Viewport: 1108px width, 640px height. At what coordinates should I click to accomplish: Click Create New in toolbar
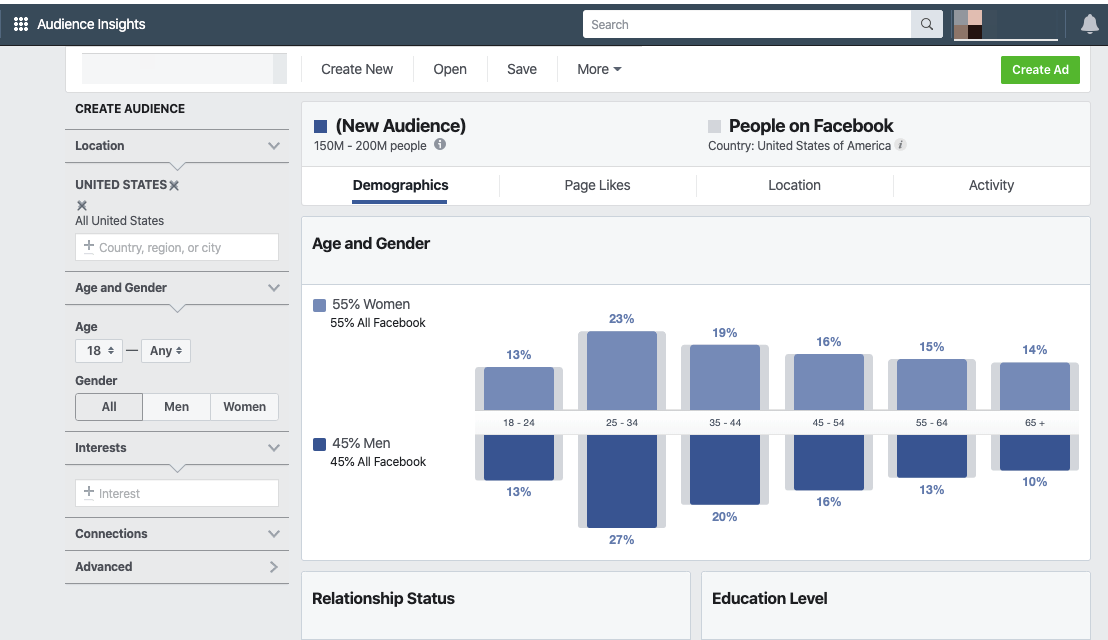[357, 69]
